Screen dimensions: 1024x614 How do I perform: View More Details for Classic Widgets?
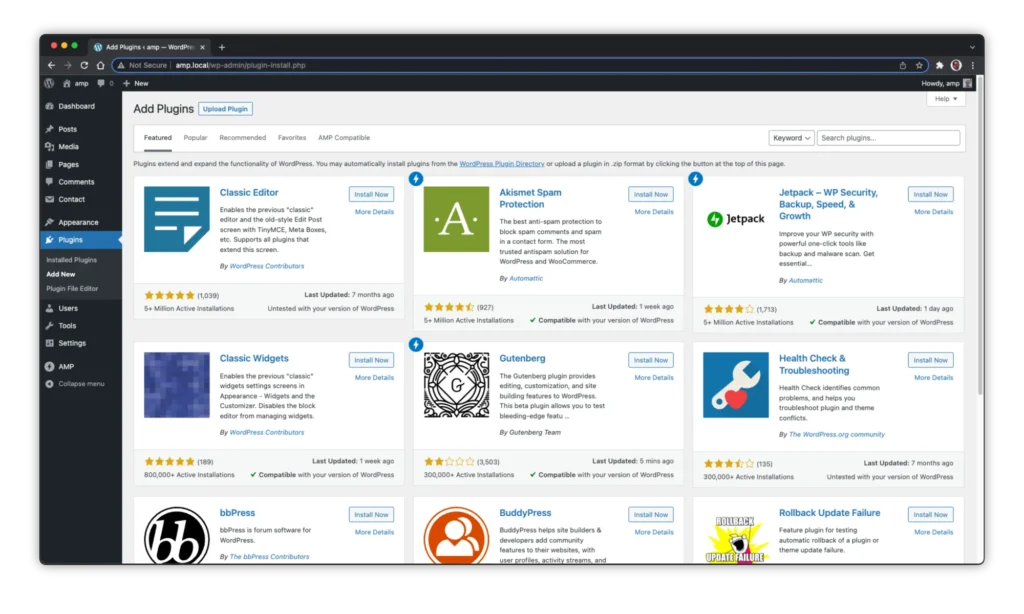pos(374,378)
